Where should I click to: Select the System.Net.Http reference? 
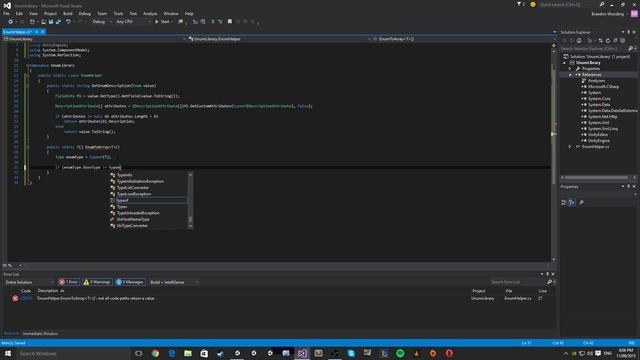click(x=602, y=117)
